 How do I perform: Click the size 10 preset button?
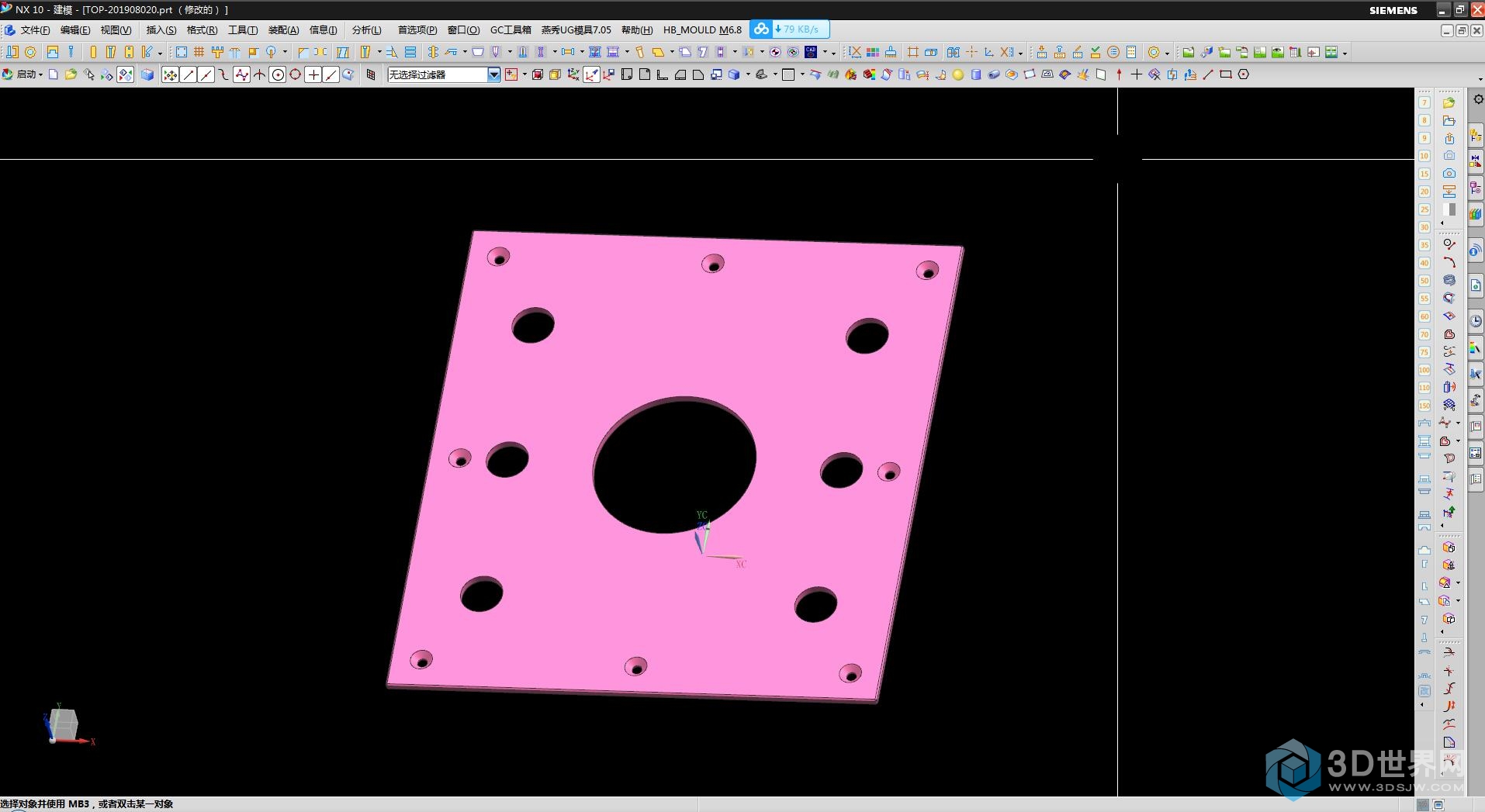pyautogui.click(x=1424, y=156)
